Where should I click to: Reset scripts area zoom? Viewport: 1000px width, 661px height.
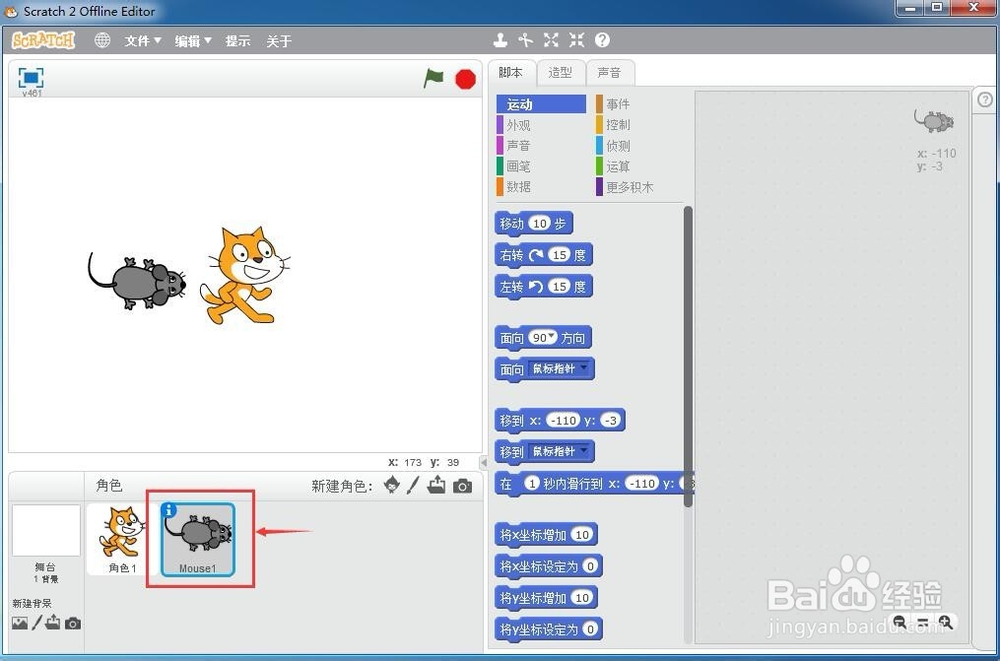(923, 622)
